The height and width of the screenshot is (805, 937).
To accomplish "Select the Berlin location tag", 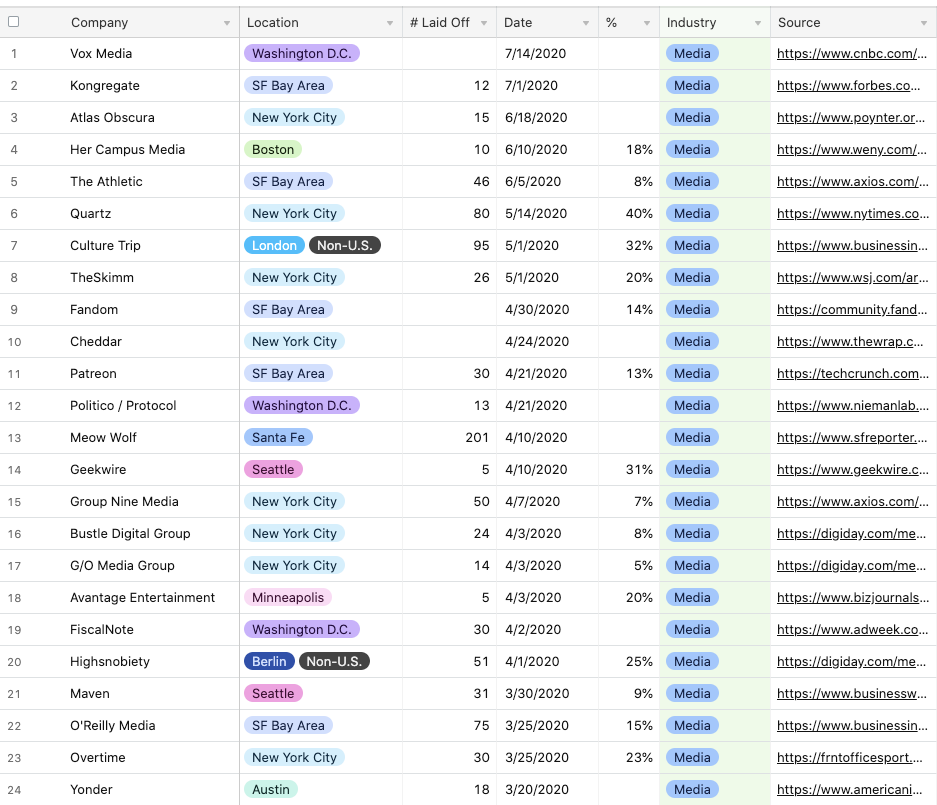I will [269, 662].
